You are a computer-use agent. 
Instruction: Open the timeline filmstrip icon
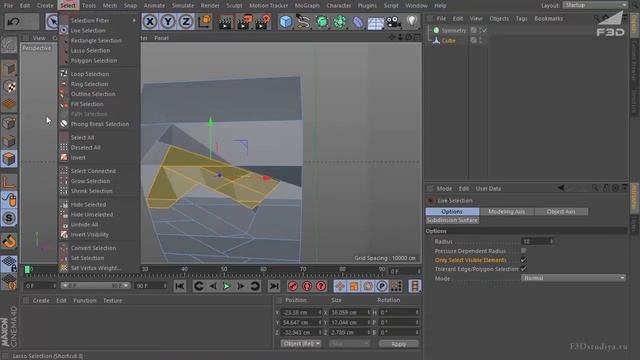pos(414,286)
